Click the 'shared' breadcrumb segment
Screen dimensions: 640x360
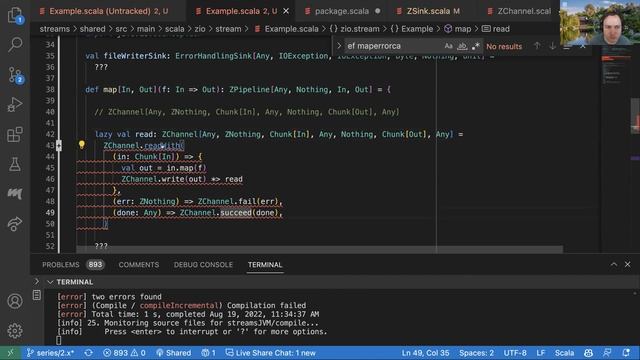(x=92, y=29)
